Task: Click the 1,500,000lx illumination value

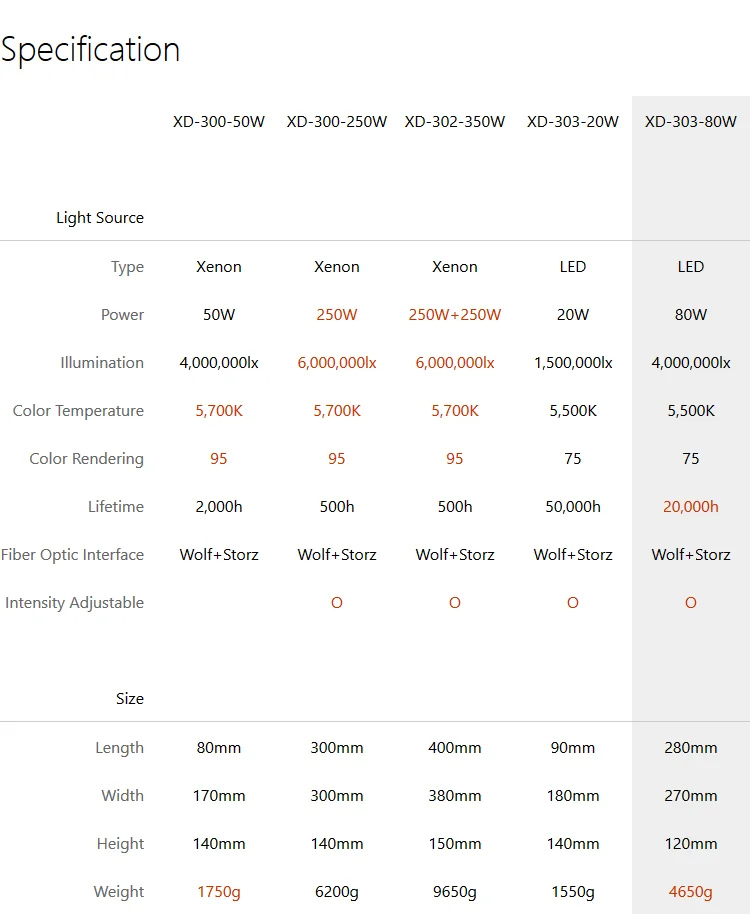Action: pyautogui.click(x=573, y=363)
